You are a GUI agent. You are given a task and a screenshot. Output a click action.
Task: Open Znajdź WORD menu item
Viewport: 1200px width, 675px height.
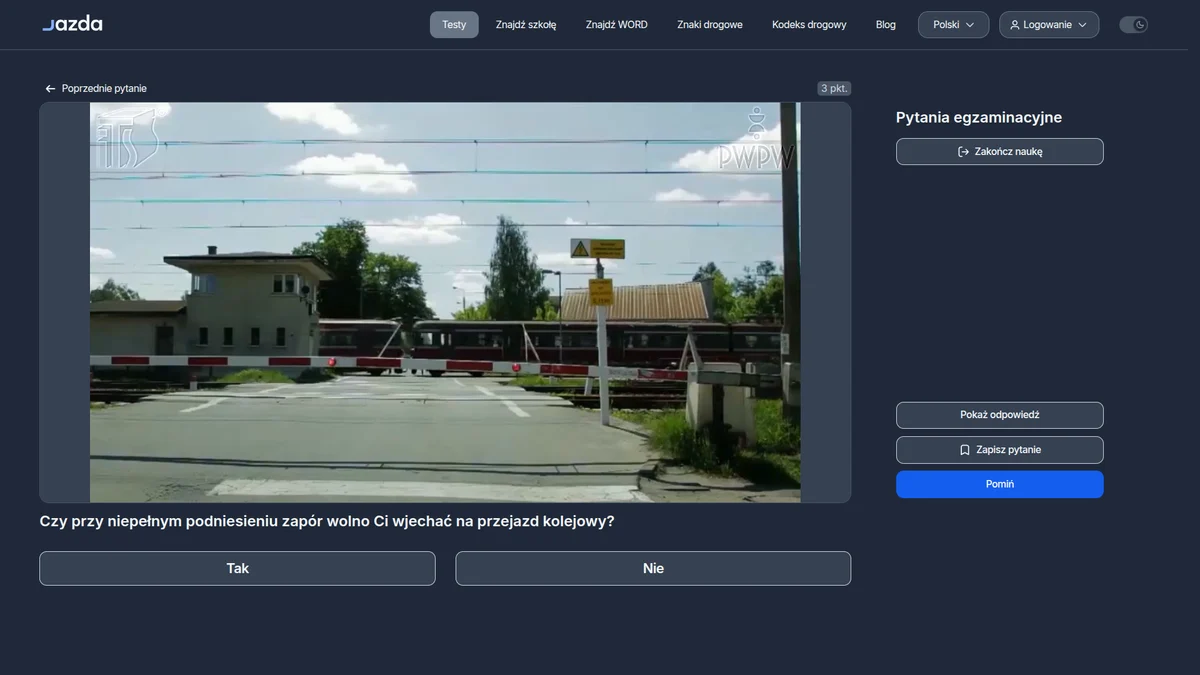(x=617, y=25)
